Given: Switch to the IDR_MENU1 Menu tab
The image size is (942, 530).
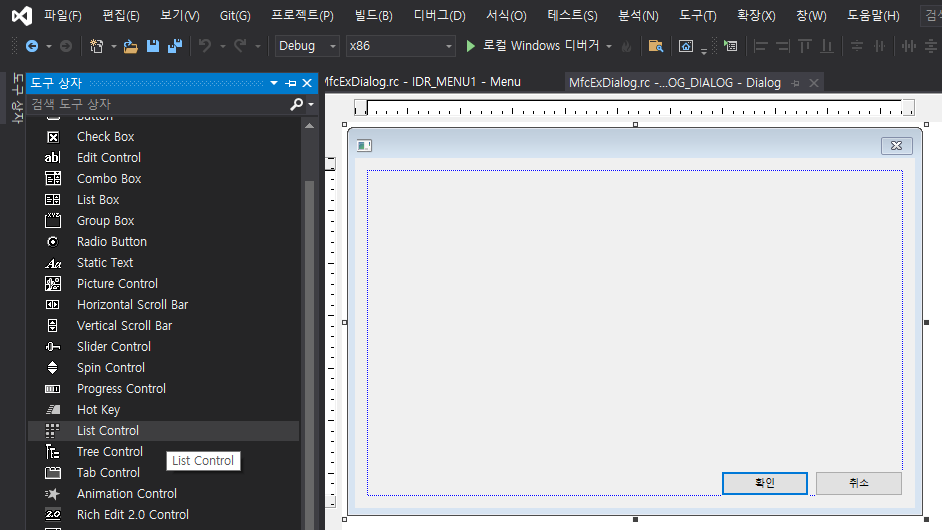Looking at the screenshot, I should pos(423,82).
